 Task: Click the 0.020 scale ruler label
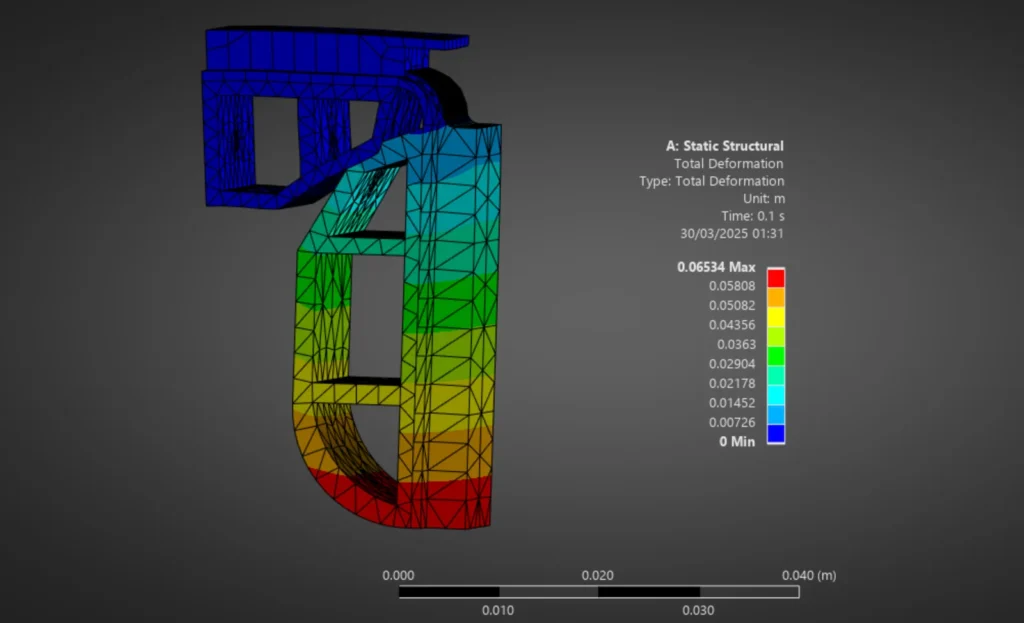point(598,575)
